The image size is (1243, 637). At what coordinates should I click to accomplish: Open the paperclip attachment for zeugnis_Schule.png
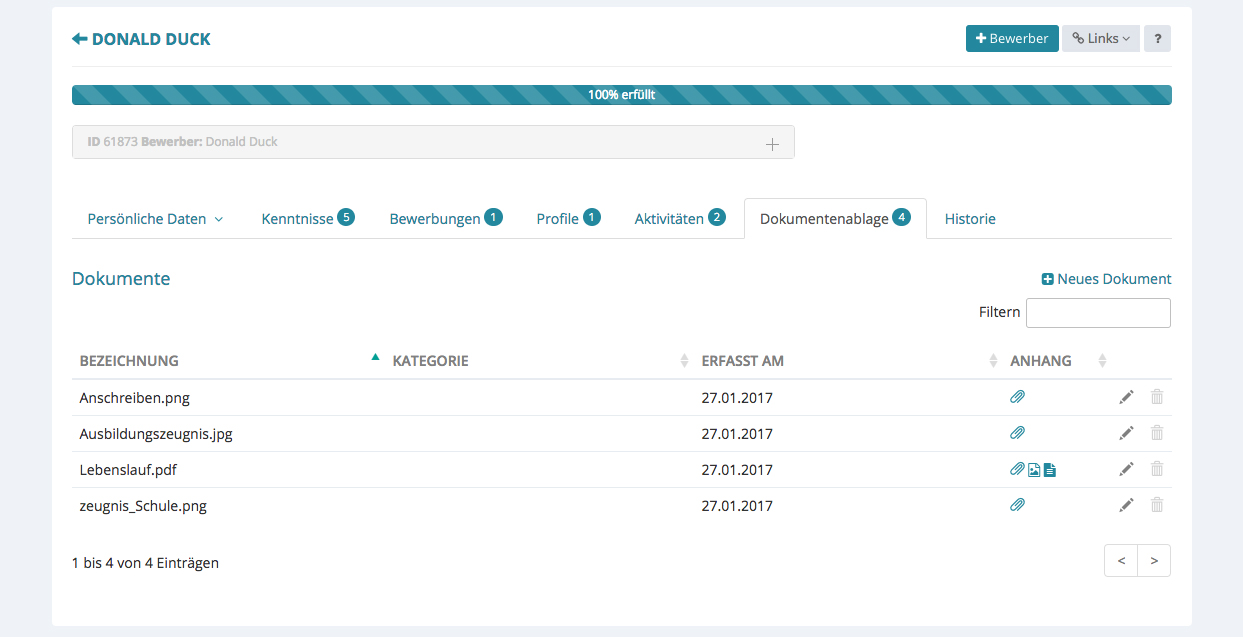click(x=1017, y=506)
